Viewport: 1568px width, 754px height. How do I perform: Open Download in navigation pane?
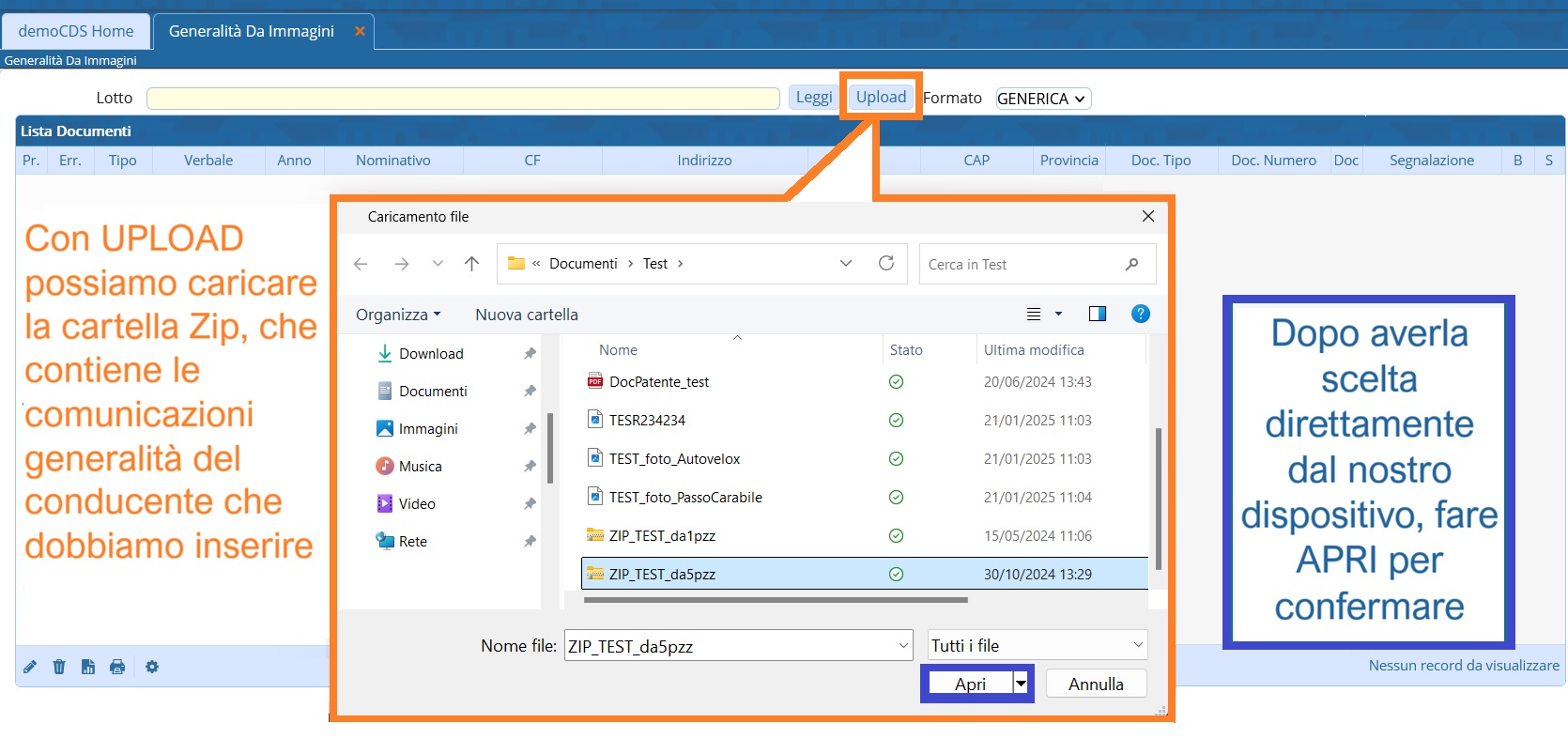click(x=431, y=353)
